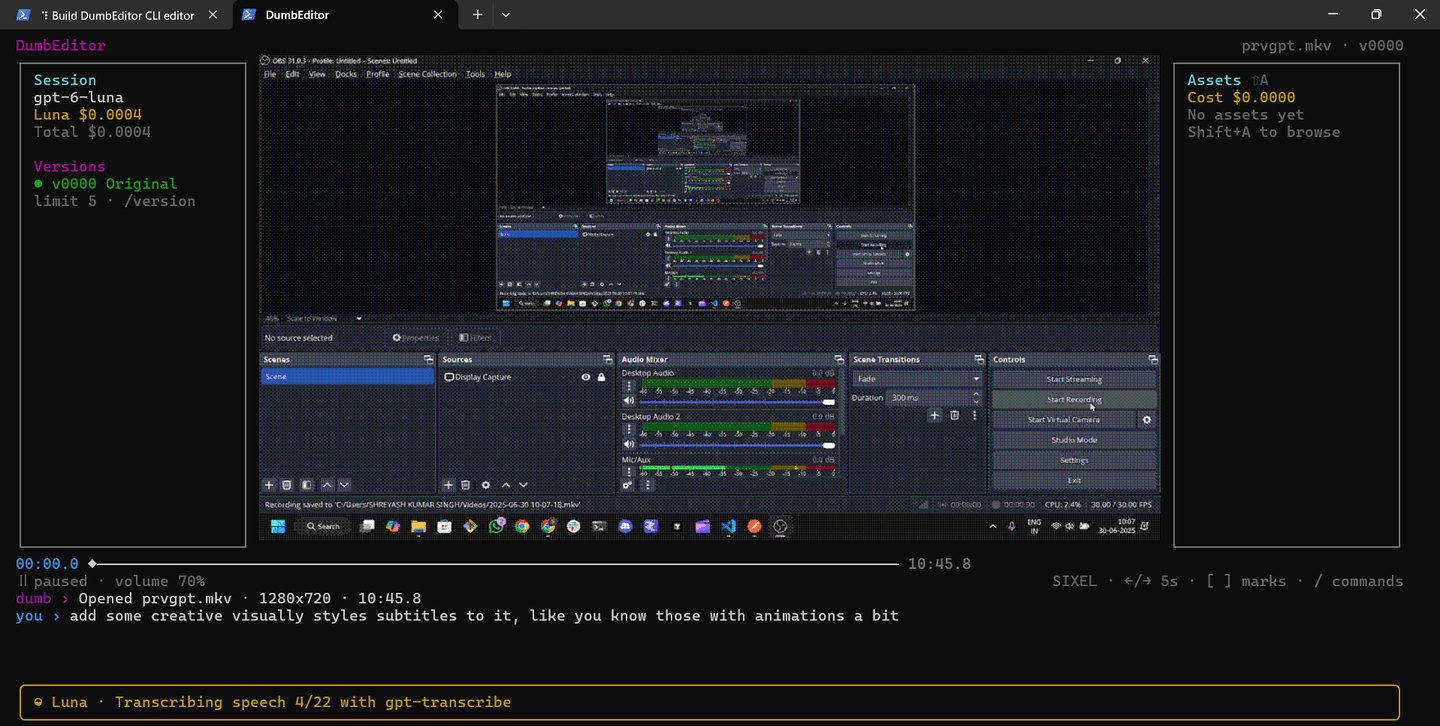Mute Desktop Audio with its speaker icon

click(x=629, y=401)
